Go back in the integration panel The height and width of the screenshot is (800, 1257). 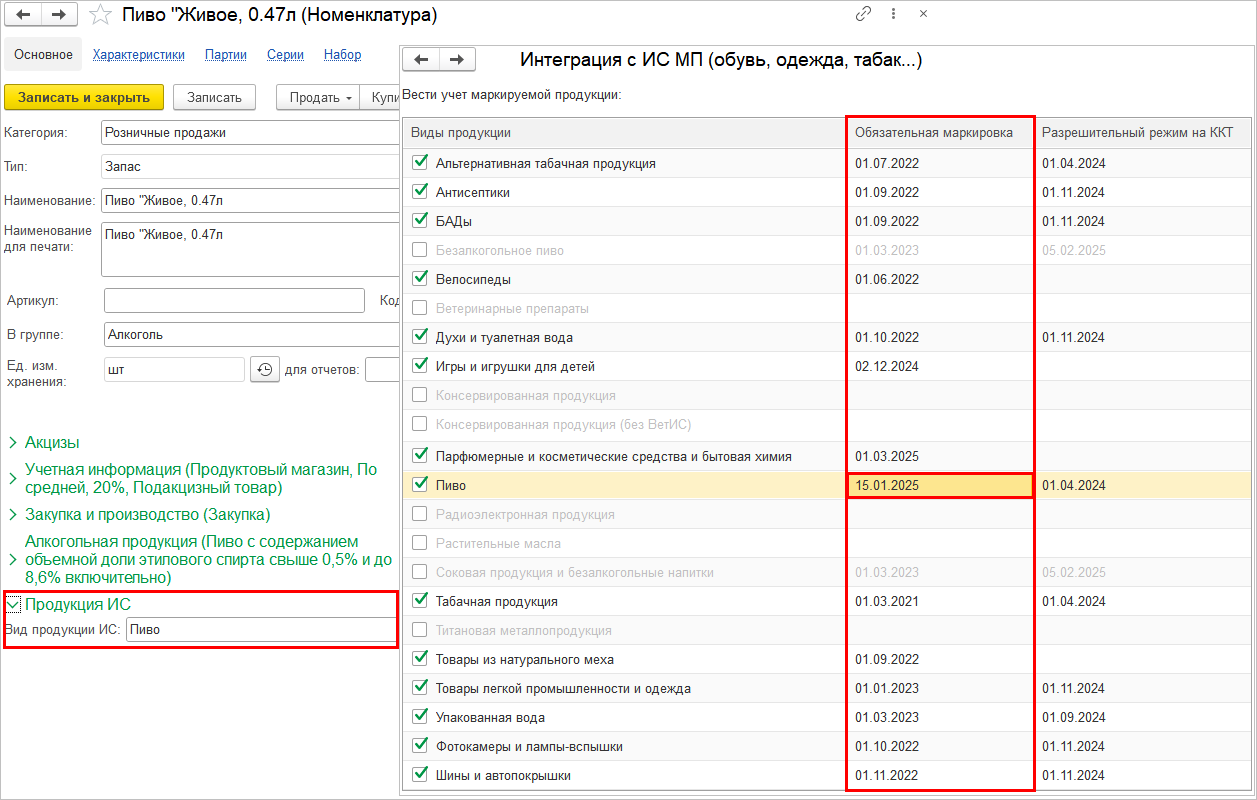pos(421,60)
